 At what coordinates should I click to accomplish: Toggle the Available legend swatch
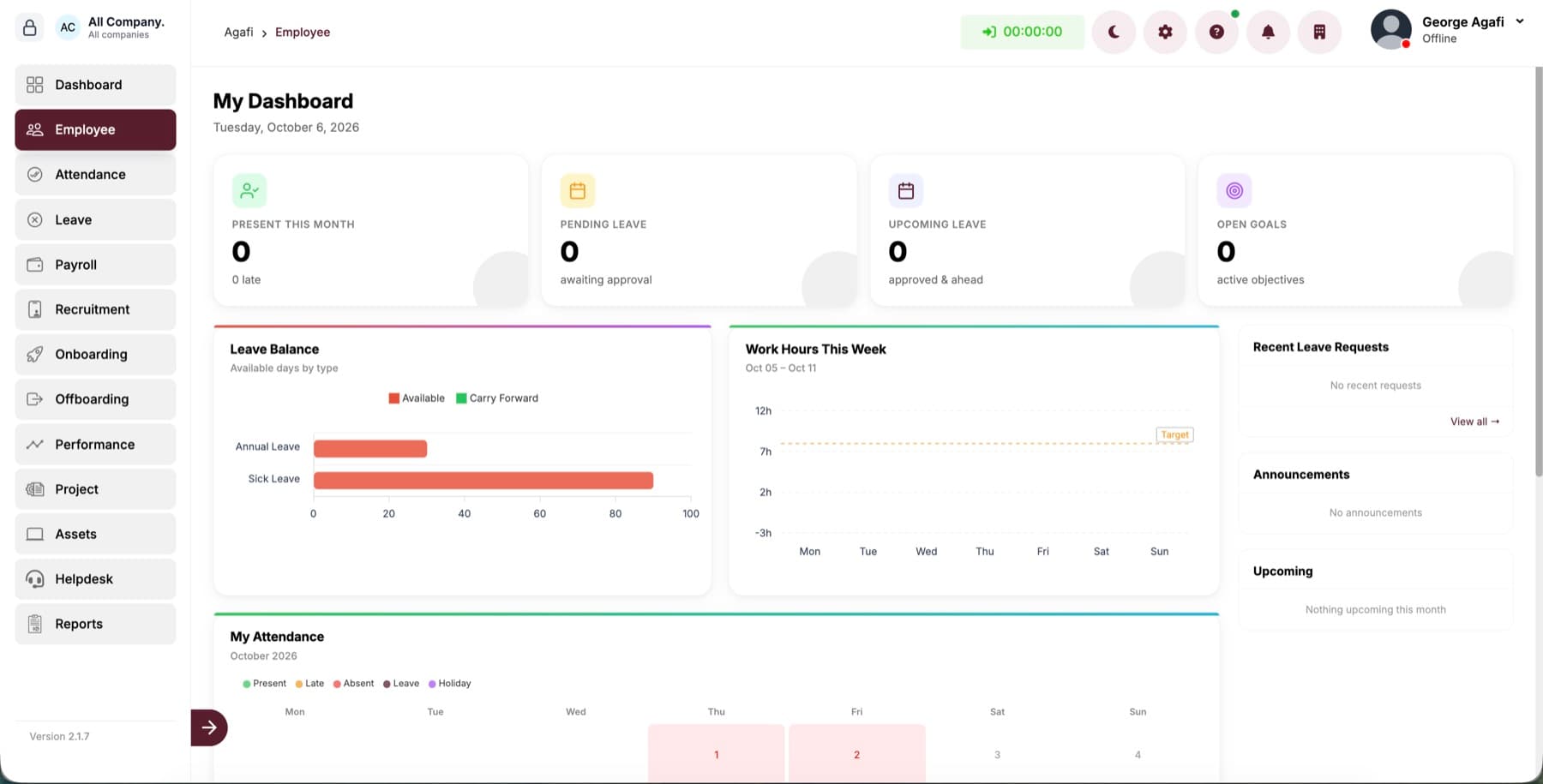coord(394,398)
